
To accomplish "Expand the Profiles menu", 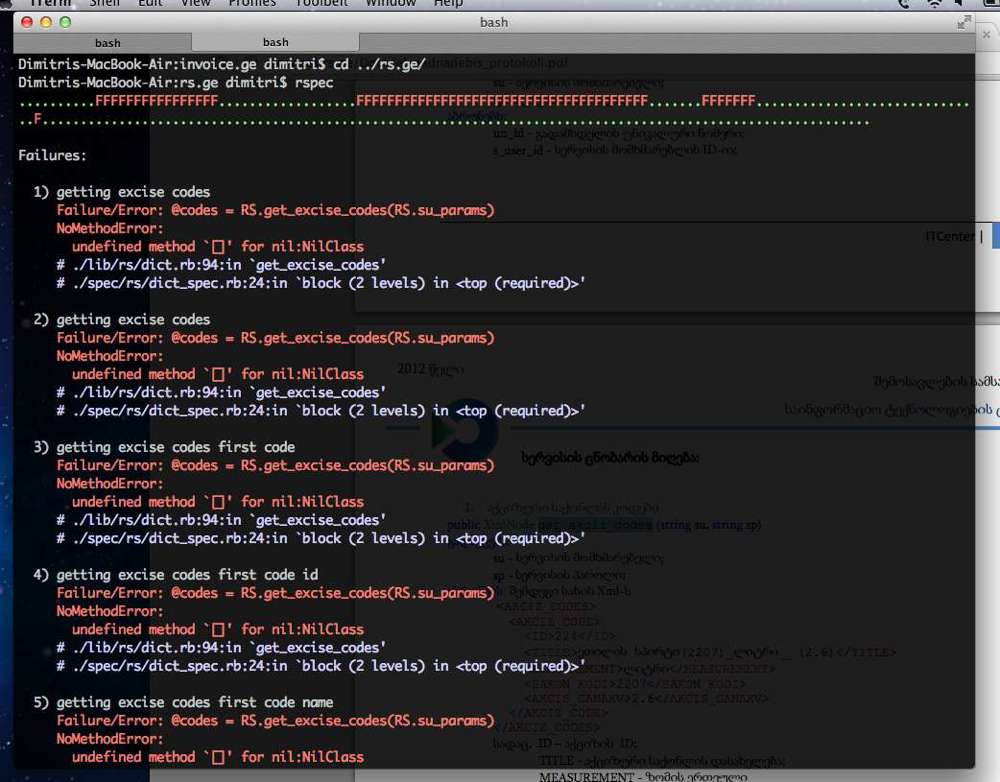I will (252, 3).
